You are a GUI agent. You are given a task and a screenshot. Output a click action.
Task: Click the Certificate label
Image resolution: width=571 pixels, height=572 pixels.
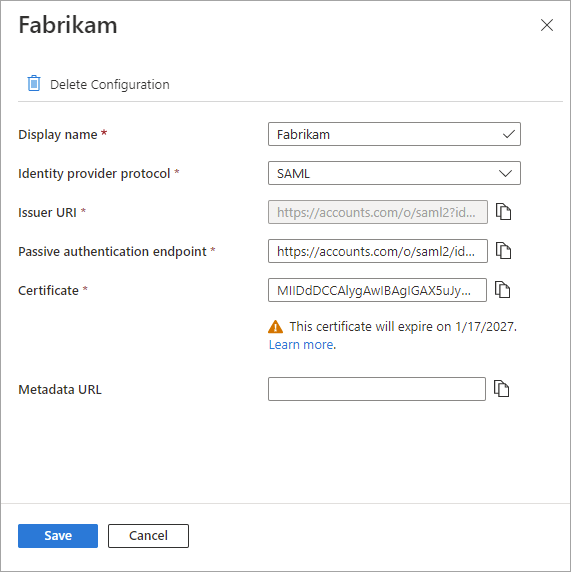coord(49,290)
